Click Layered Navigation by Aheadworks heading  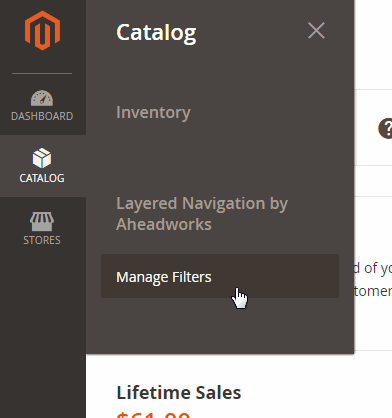click(202, 213)
